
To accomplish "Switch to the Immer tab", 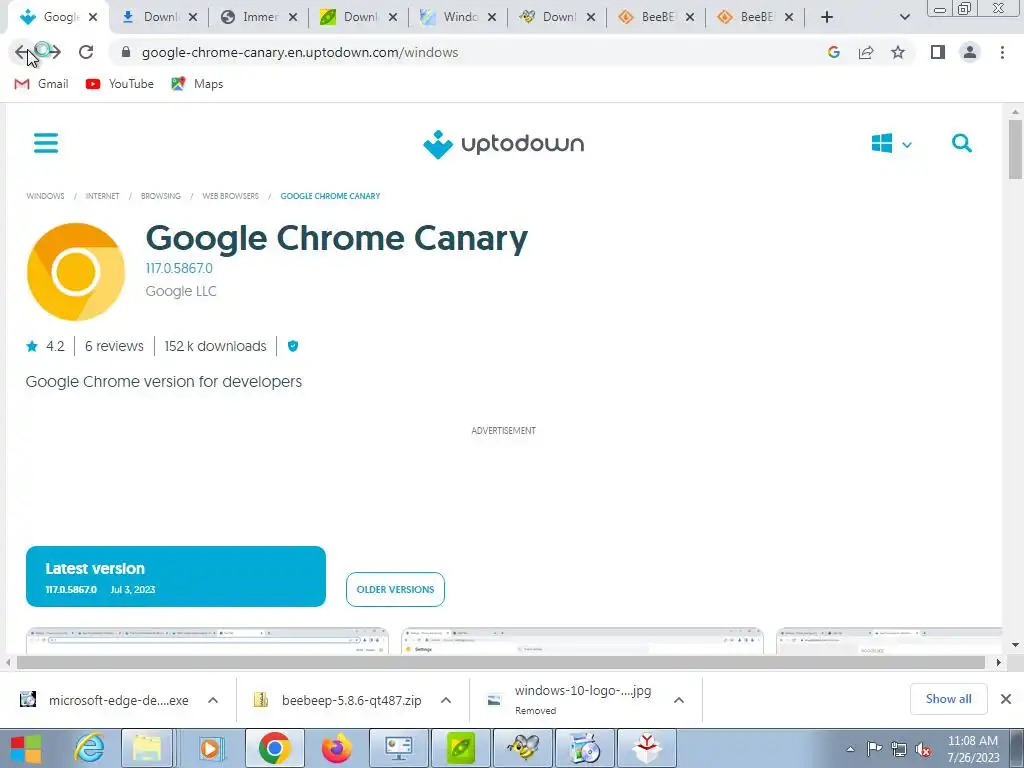I will click(x=259, y=17).
